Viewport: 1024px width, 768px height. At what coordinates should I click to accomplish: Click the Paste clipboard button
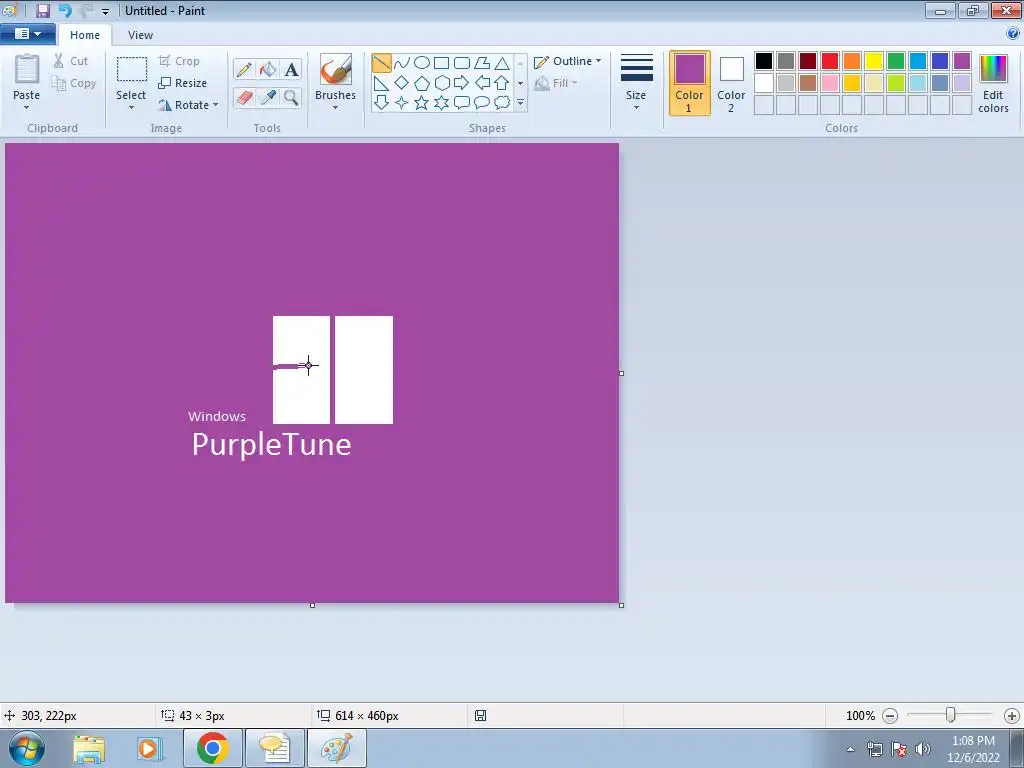pos(27,76)
